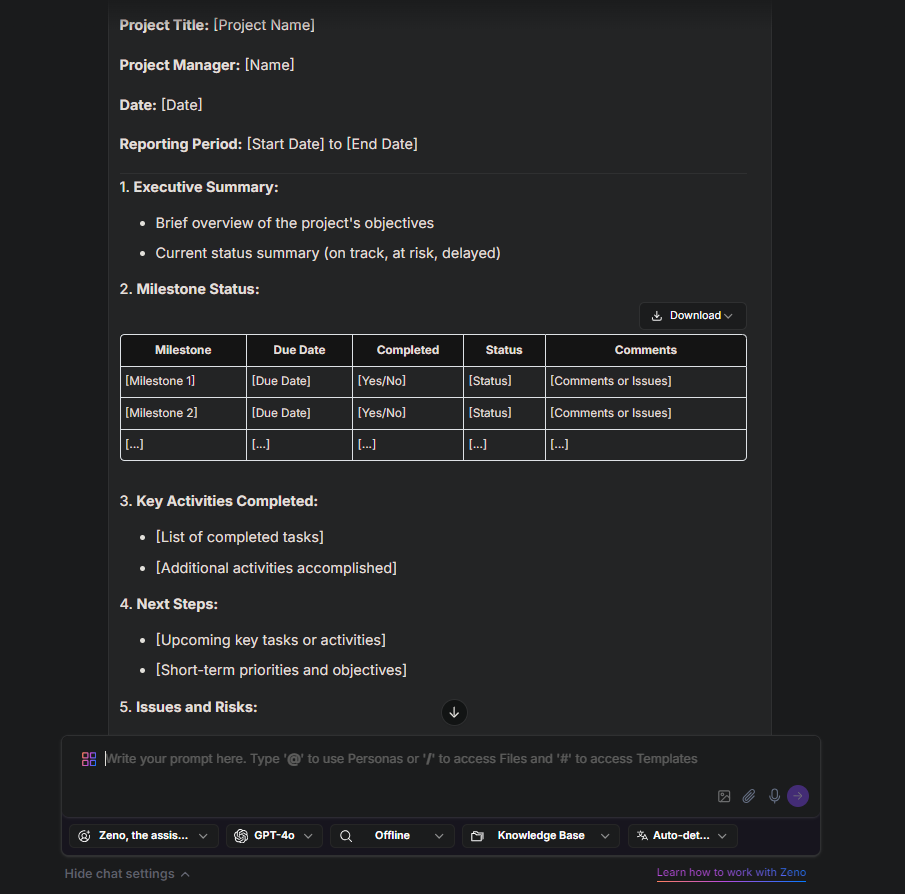This screenshot has width=905, height=894.
Task: Open the GPT-4o model dropdown
Action: pyautogui.click(x=274, y=836)
